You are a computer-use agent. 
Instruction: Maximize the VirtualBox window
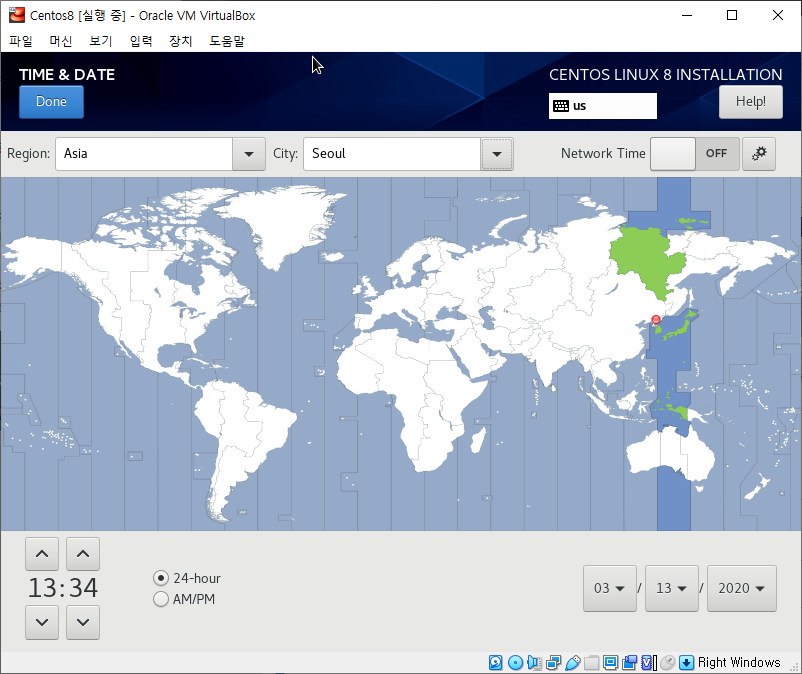(732, 15)
